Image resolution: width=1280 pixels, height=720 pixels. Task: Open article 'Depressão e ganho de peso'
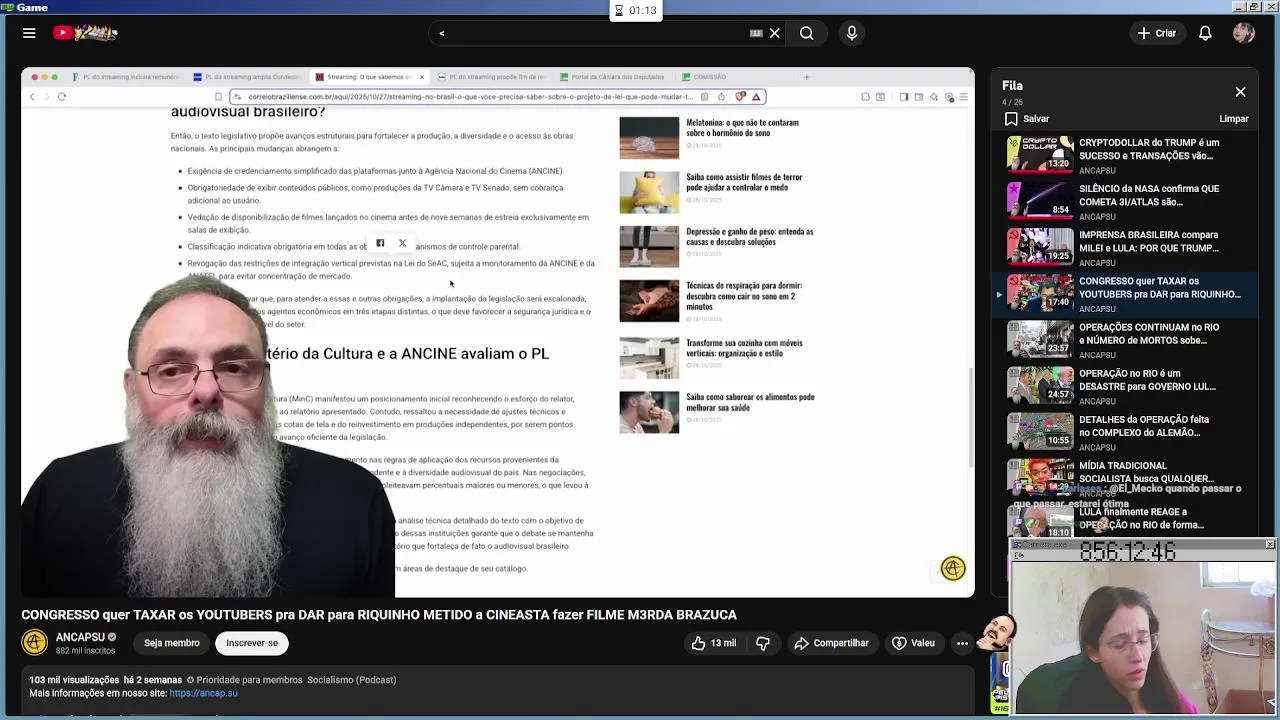coord(749,236)
